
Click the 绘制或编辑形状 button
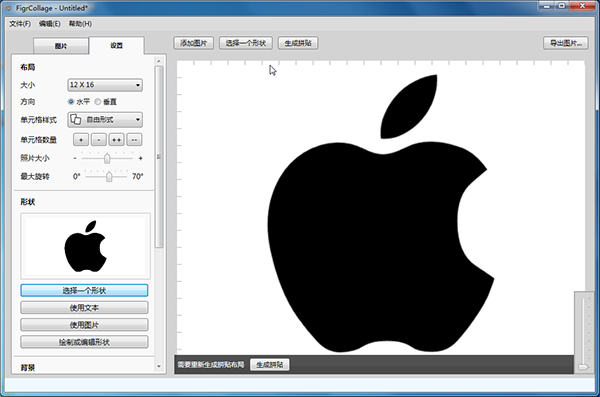(84, 342)
